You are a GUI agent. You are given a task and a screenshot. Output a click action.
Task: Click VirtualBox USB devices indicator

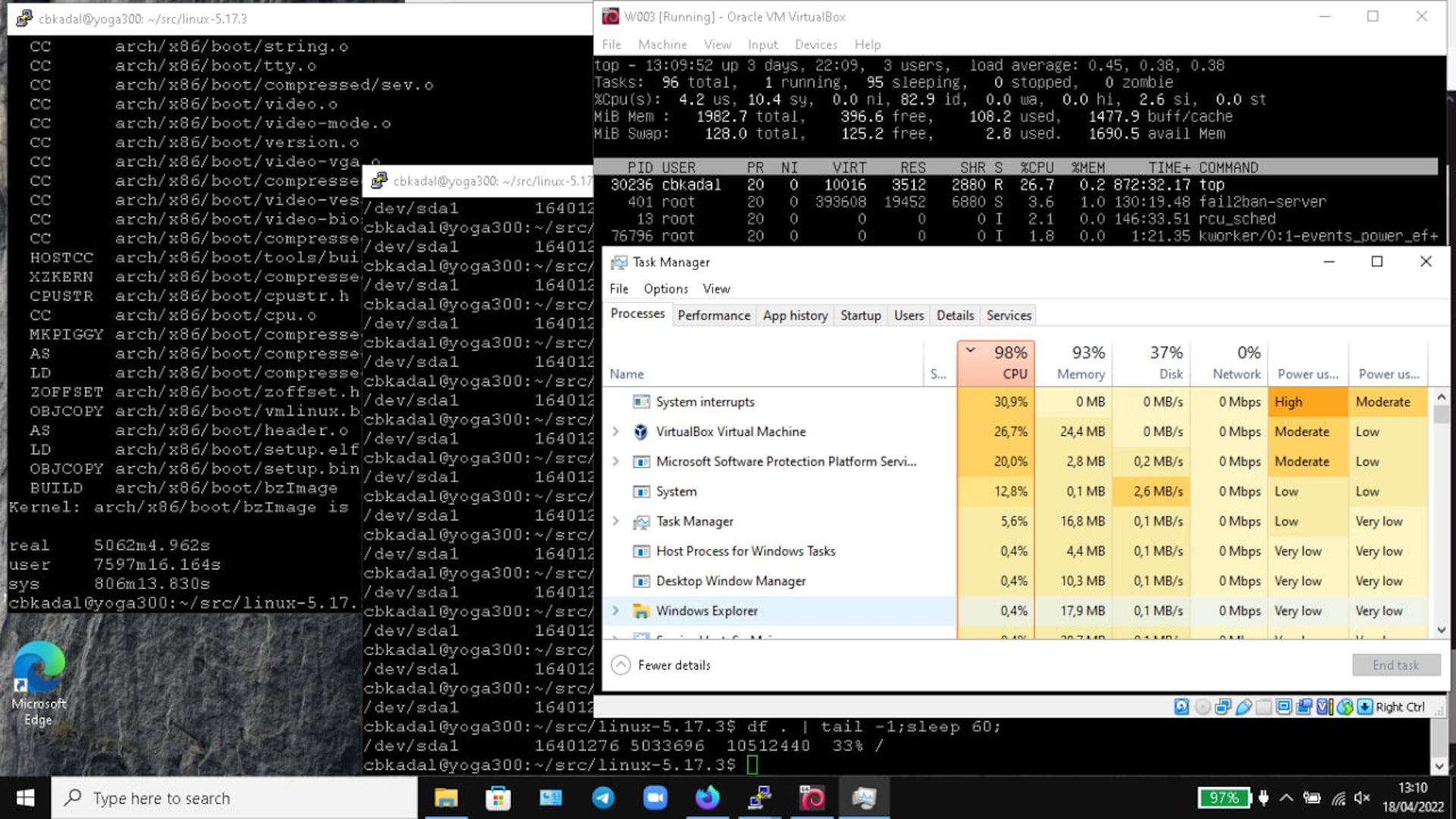point(1244,707)
